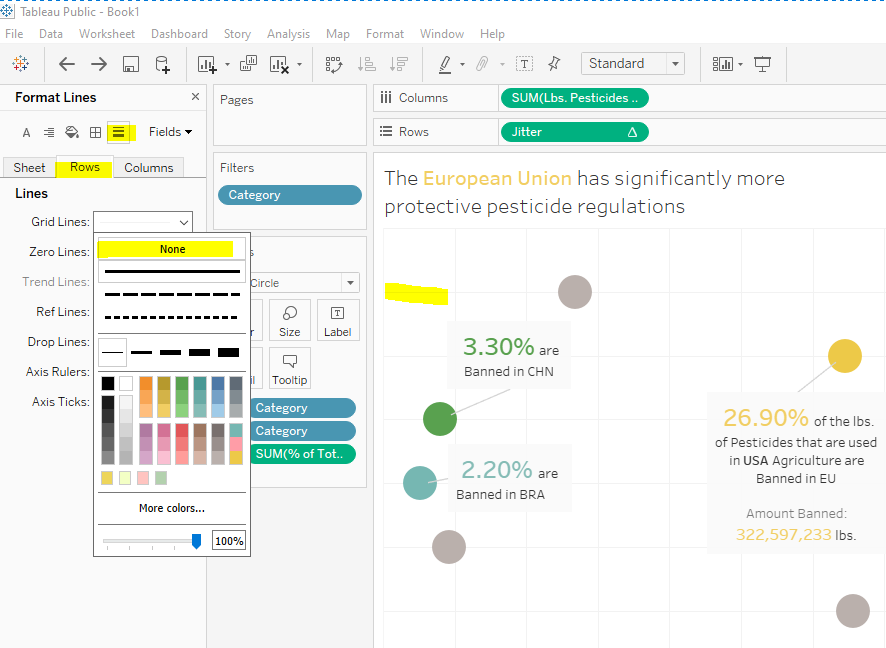Screen dimensions: 886x648
Task: Switch to the Rows tab
Action: tap(85, 167)
